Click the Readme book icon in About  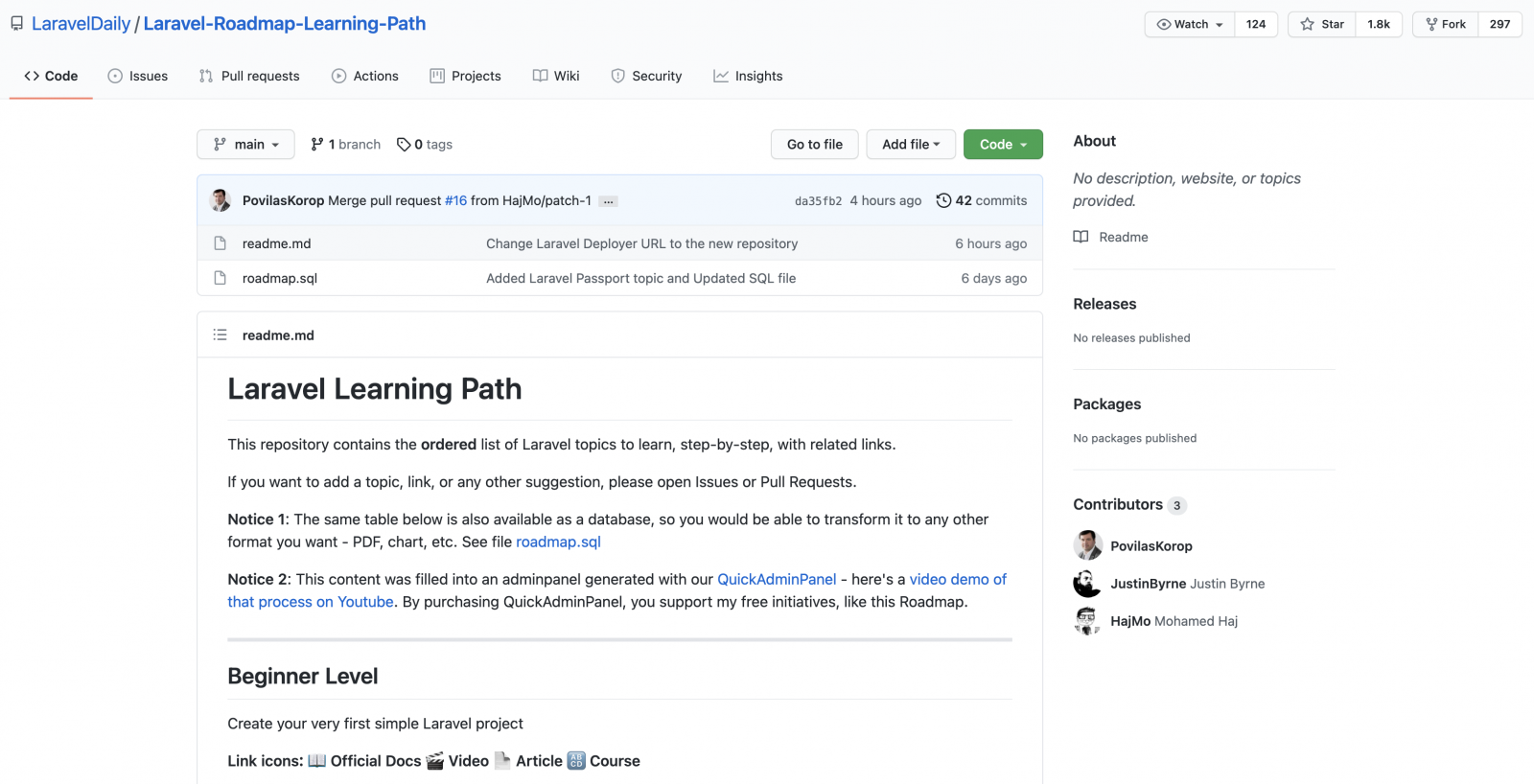tap(1081, 237)
